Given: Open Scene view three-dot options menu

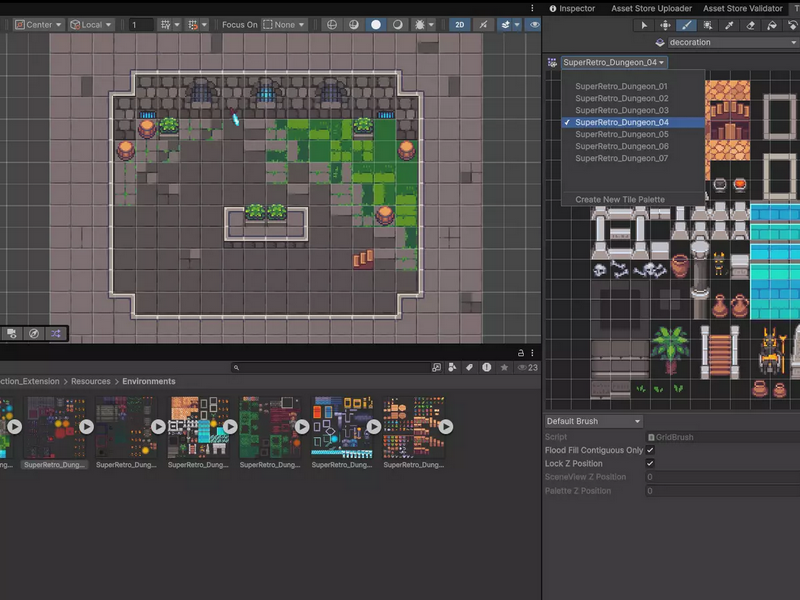Looking at the screenshot, I should point(532,8).
